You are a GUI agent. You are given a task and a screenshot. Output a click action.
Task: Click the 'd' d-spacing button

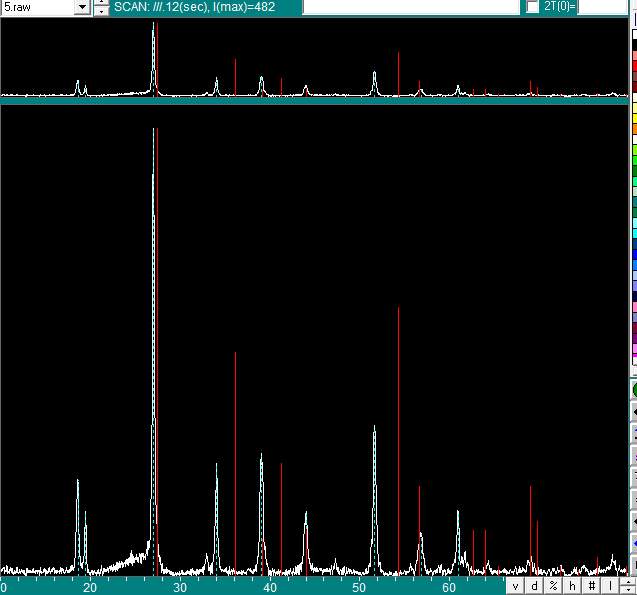pos(534,586)
